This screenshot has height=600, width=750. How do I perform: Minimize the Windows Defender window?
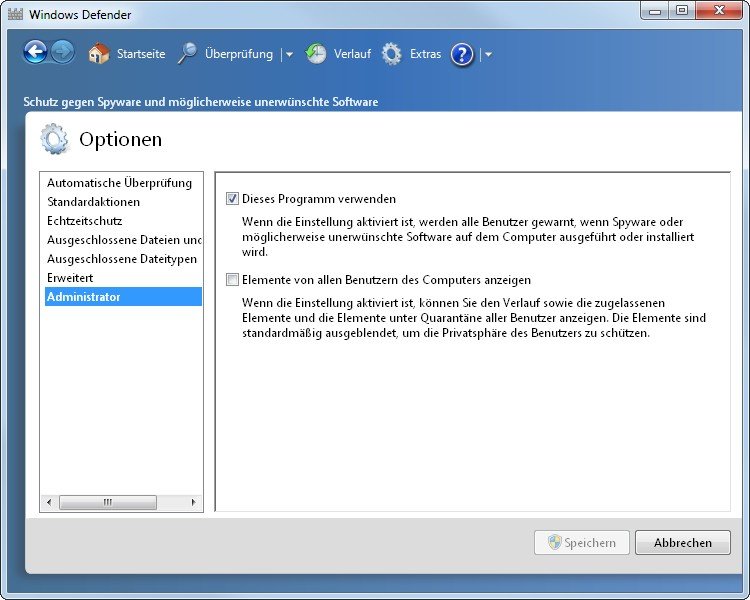[x=655, y=11]
